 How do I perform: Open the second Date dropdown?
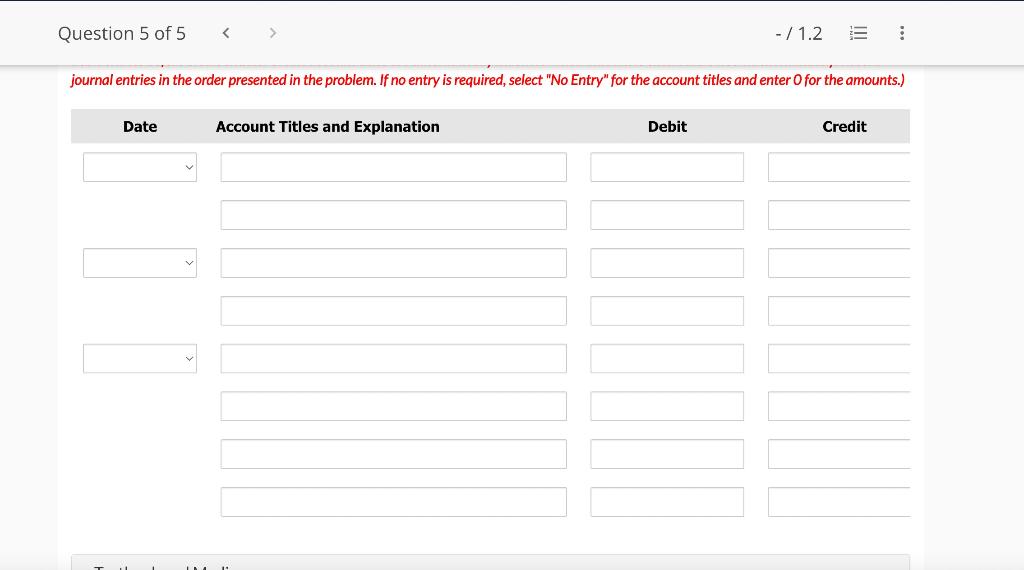tap(140, 263)
